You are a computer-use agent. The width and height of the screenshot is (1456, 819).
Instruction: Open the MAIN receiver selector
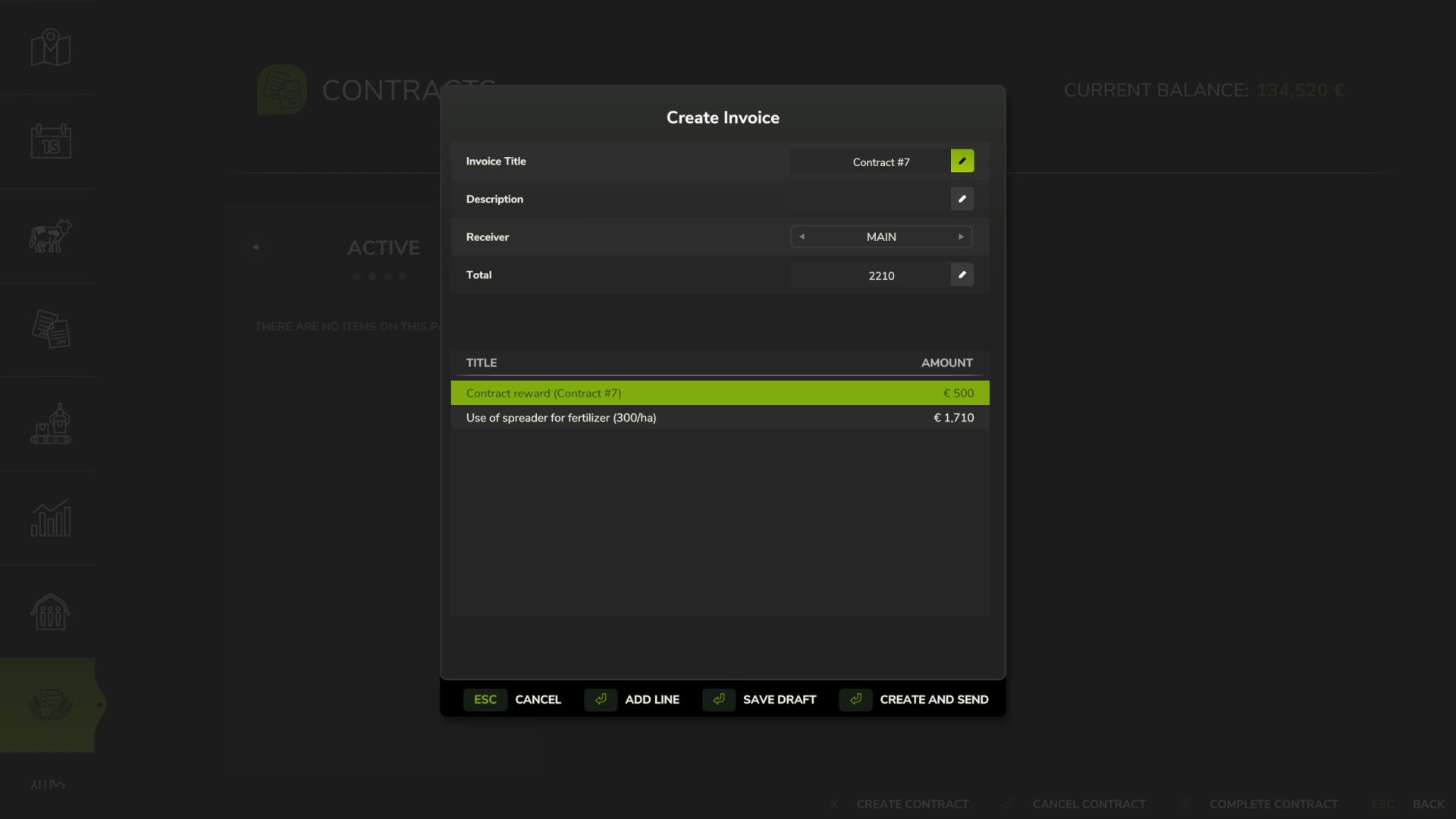[881, 237]
